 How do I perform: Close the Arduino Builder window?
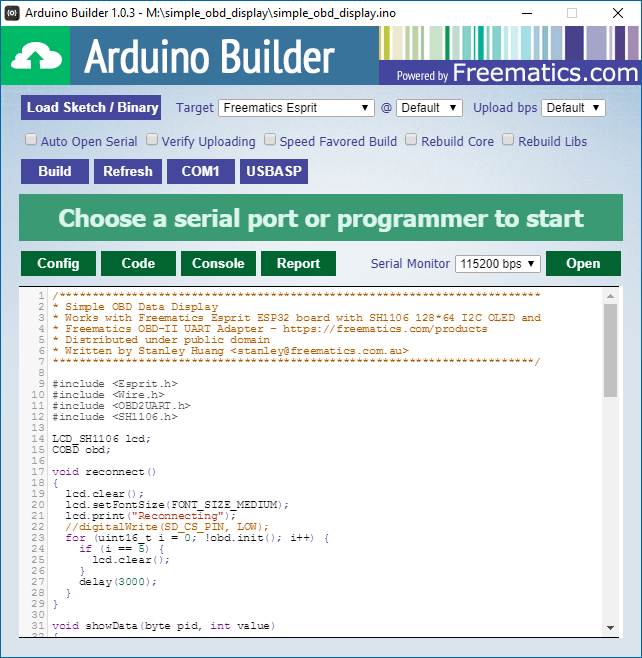tap(618, 13)
